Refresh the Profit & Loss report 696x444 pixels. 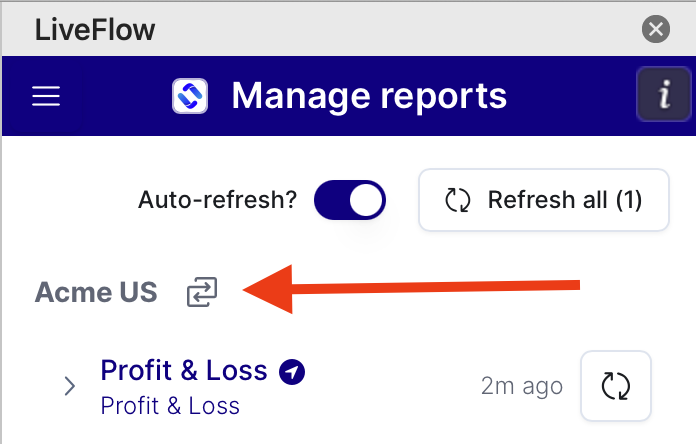[616, 386]
